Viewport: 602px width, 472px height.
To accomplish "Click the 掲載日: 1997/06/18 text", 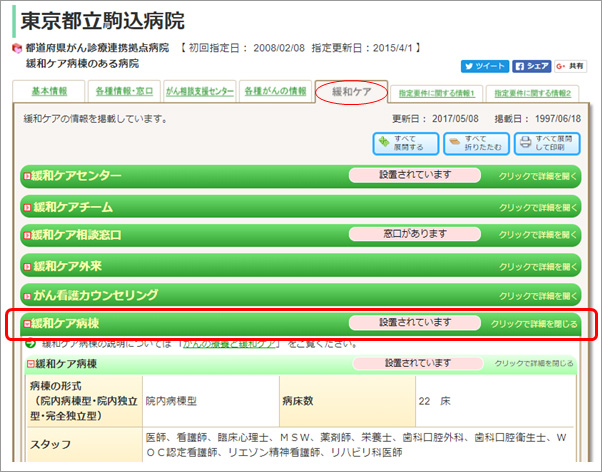I will coord(538,119).
